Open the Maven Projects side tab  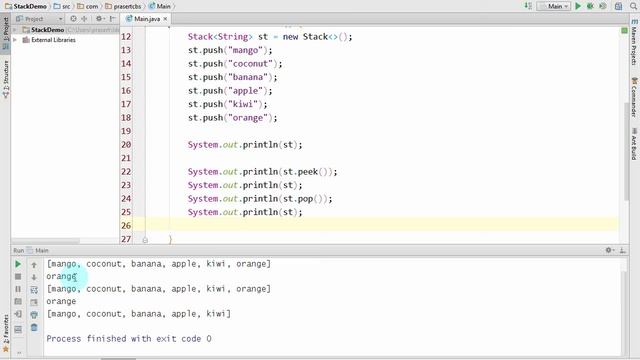[x=634, y=42]
